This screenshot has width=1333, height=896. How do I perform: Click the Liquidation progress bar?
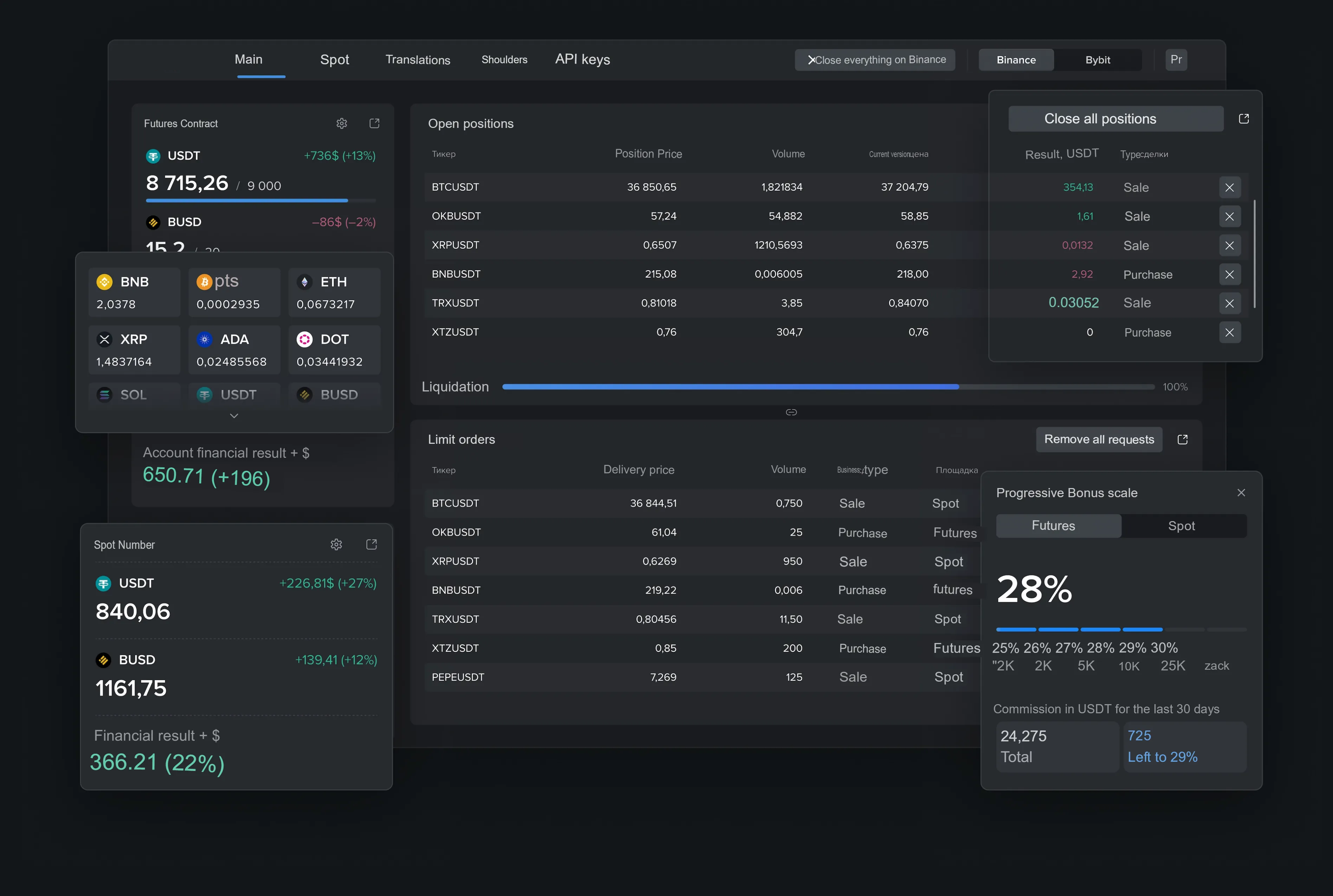[x=828, y=387]
